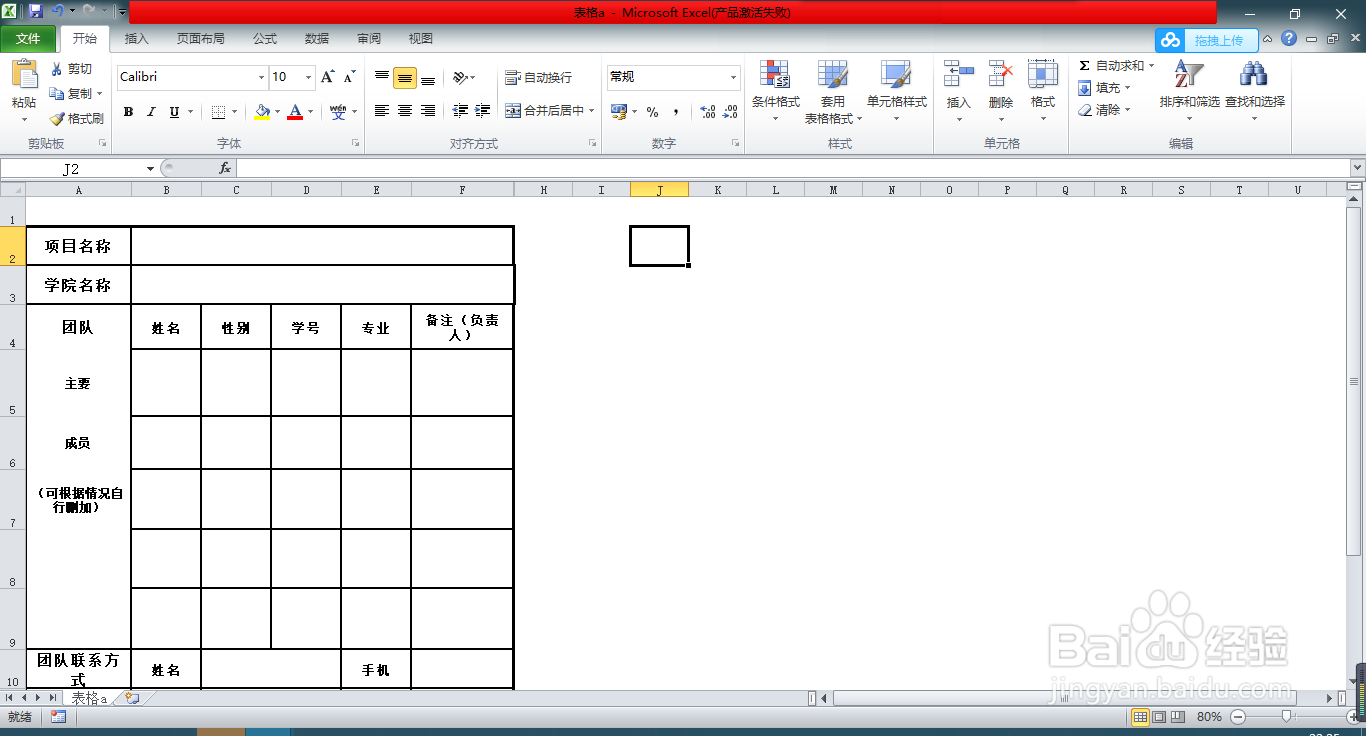Click the zoom out minus button
This screenshot has height=736, width=1366.
1238,717
